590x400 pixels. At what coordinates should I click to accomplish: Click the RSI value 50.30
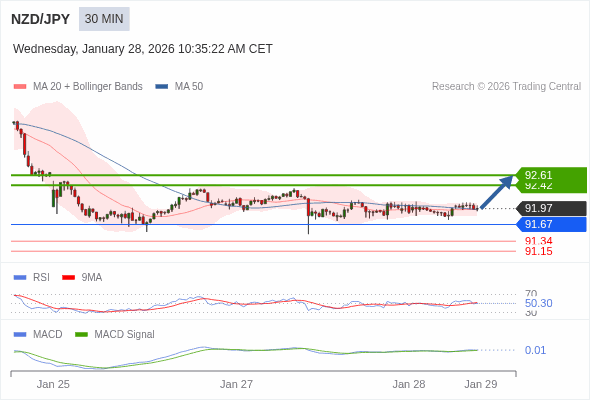[538, 303]
